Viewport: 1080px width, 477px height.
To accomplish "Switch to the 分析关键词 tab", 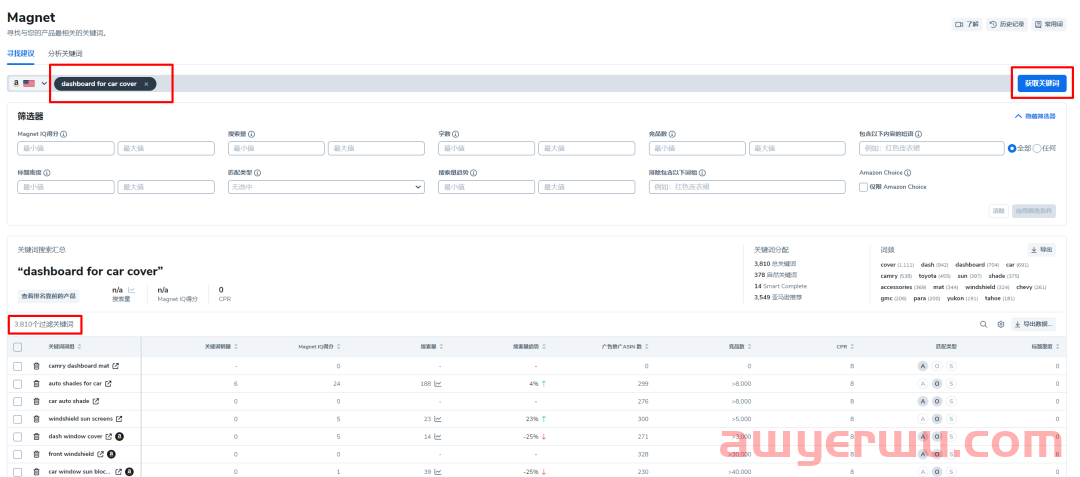I will [x=65, y=53].
